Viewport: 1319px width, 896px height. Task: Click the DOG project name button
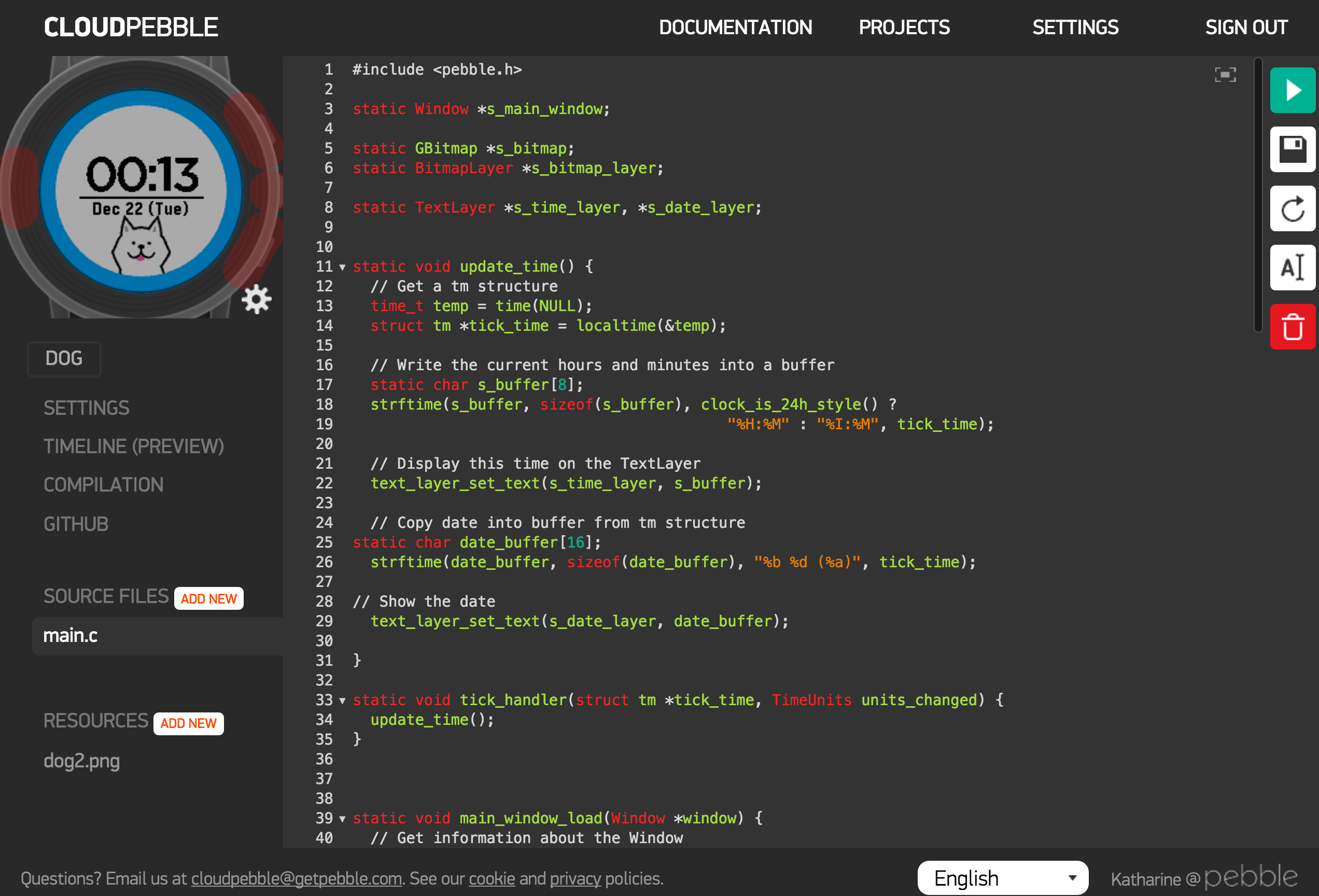pos(64,359)
